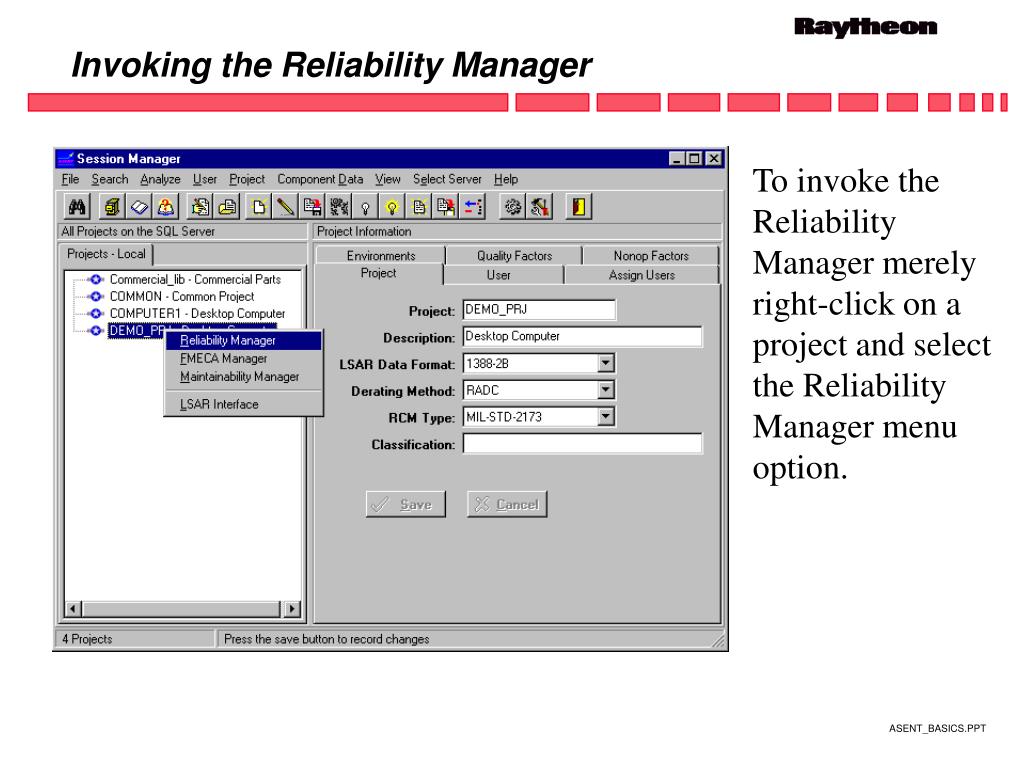Click the new blank document toolbar icon
The height and width of the screenshot is (768, 1024).
coord(259,207)
